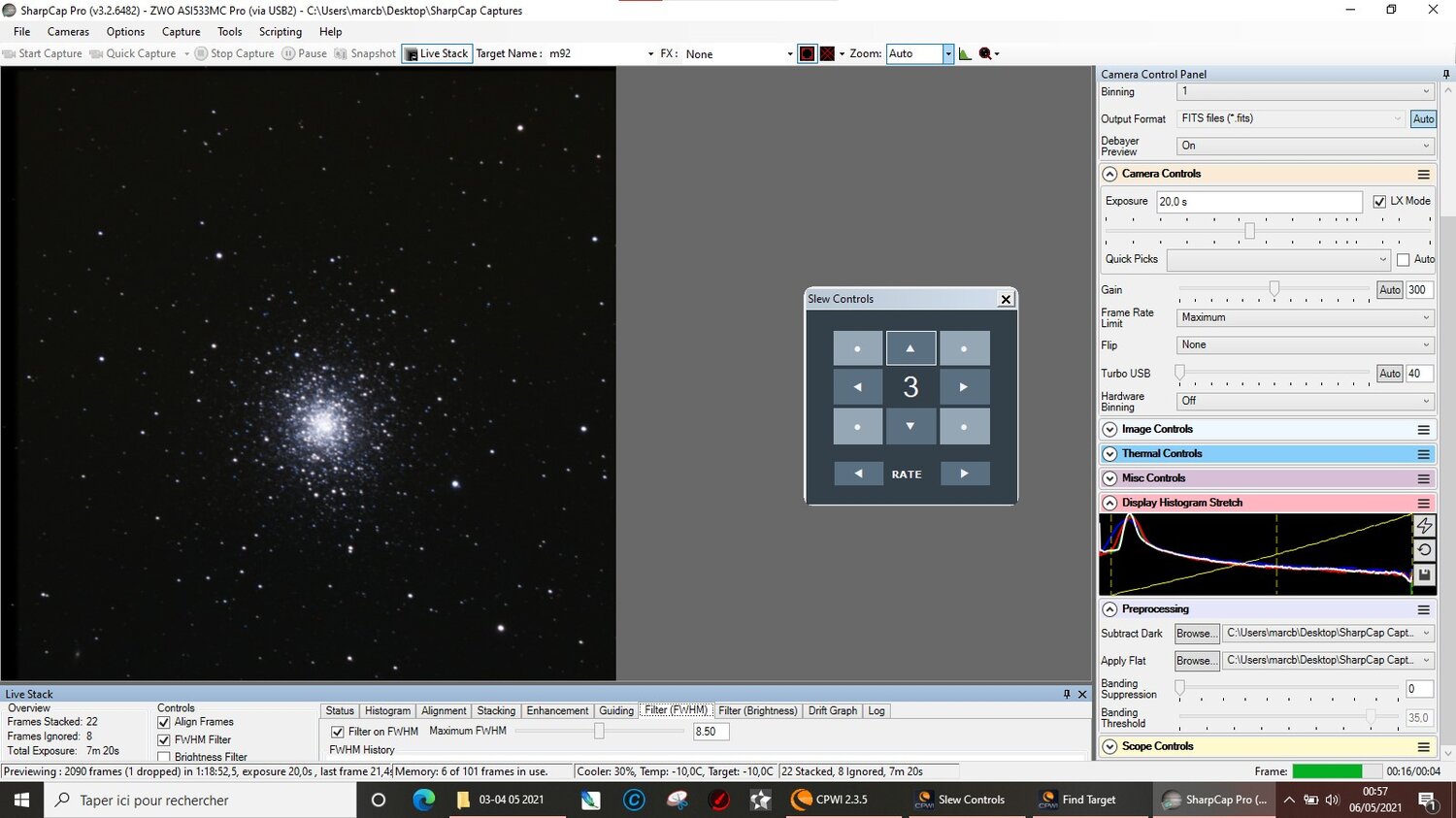1456x818 pixels.
Task: Open the Scope Controls section menu icon
Action: pyautogui.click(x=1423, y=747)
